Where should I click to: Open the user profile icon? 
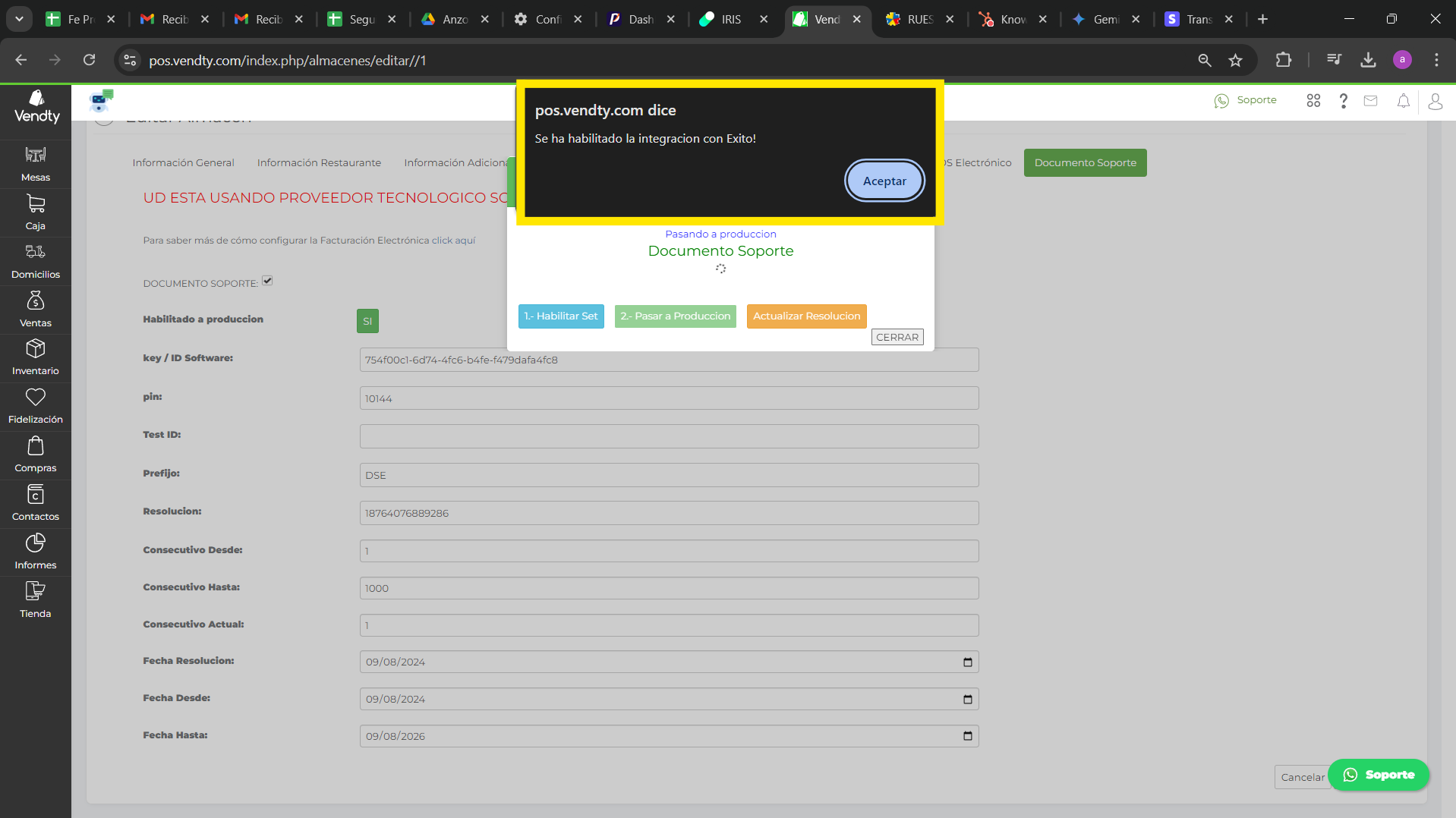pos(1435,101)
